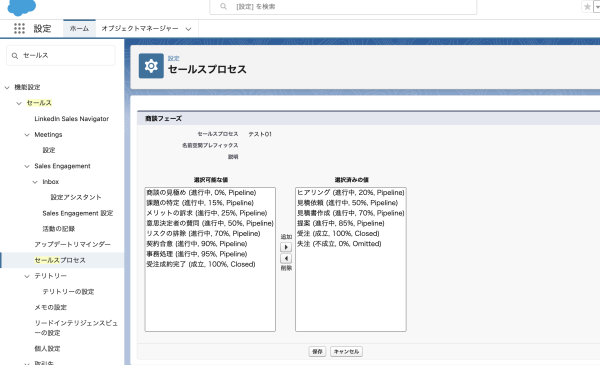Click the Salesforce cloud logo

click(22, 7)
